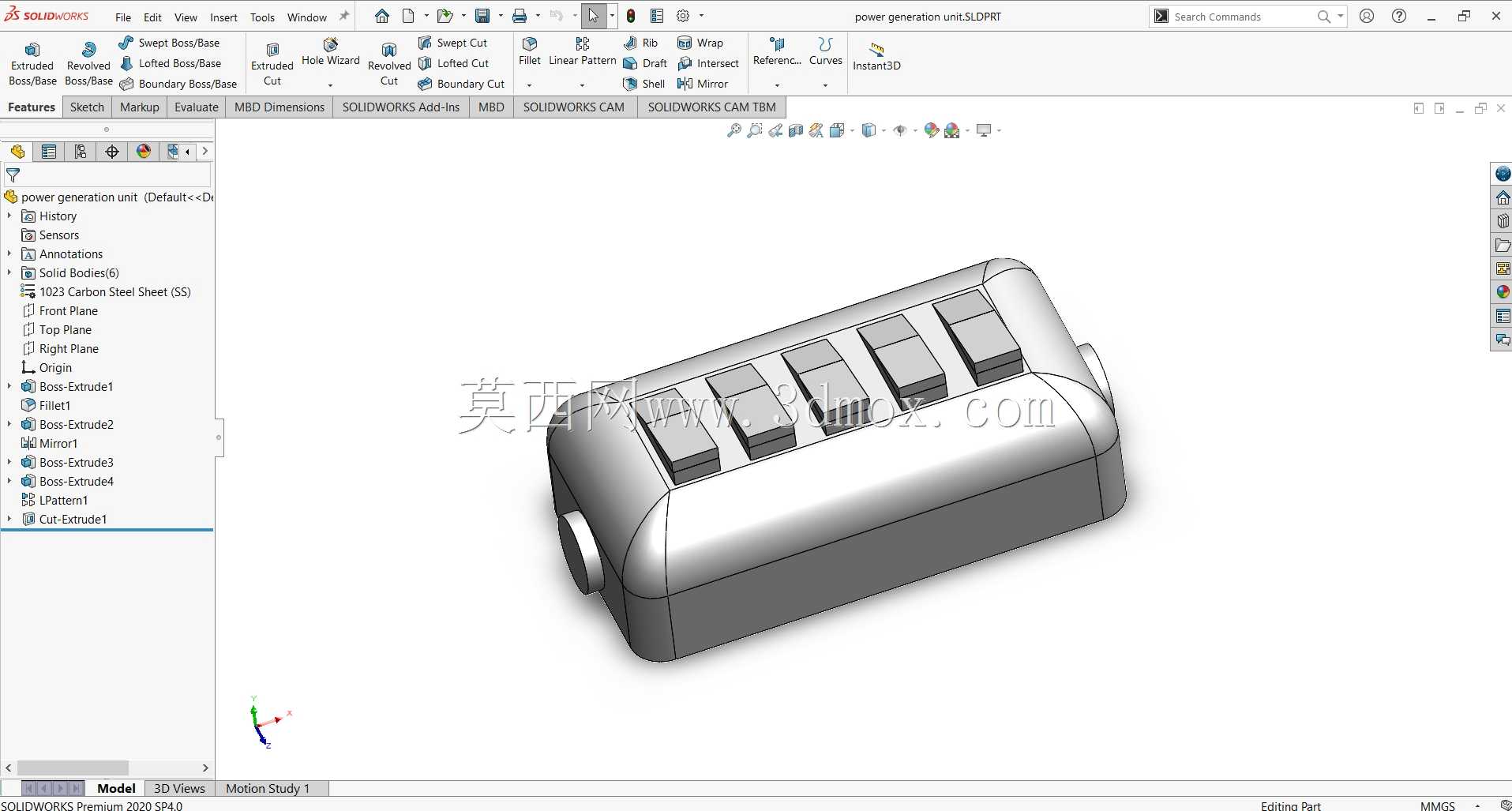The height and width of the screenshot is (811, 1512).
Task: Click the Save toolbar button
Action: [482, 16]
